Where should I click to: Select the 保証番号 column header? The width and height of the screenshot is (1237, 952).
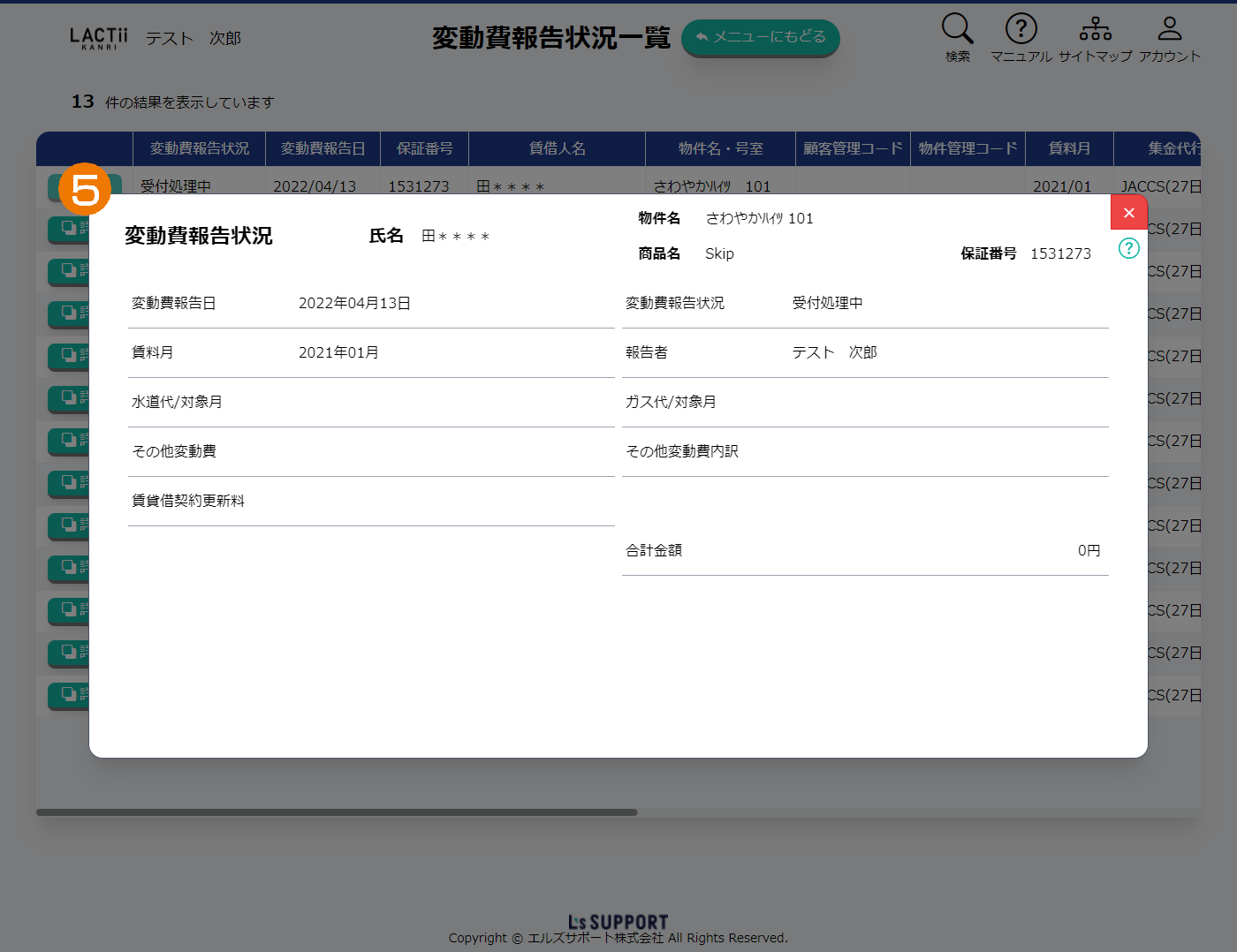[x=424, y=148]
